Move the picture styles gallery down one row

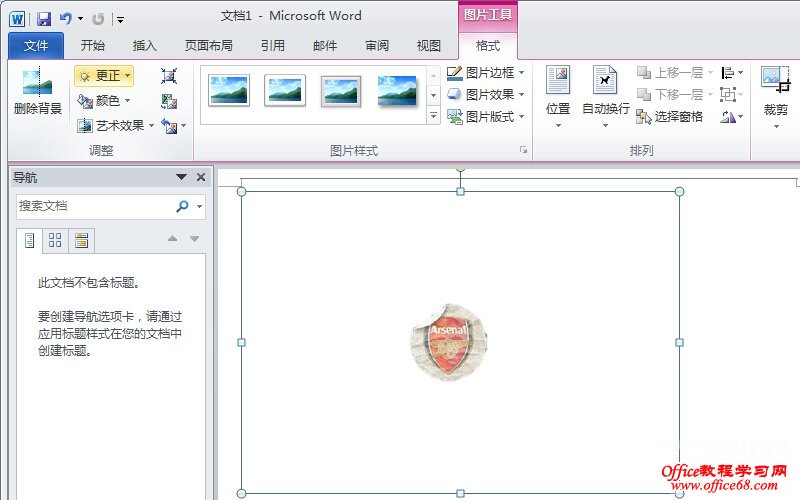point(433,95)
